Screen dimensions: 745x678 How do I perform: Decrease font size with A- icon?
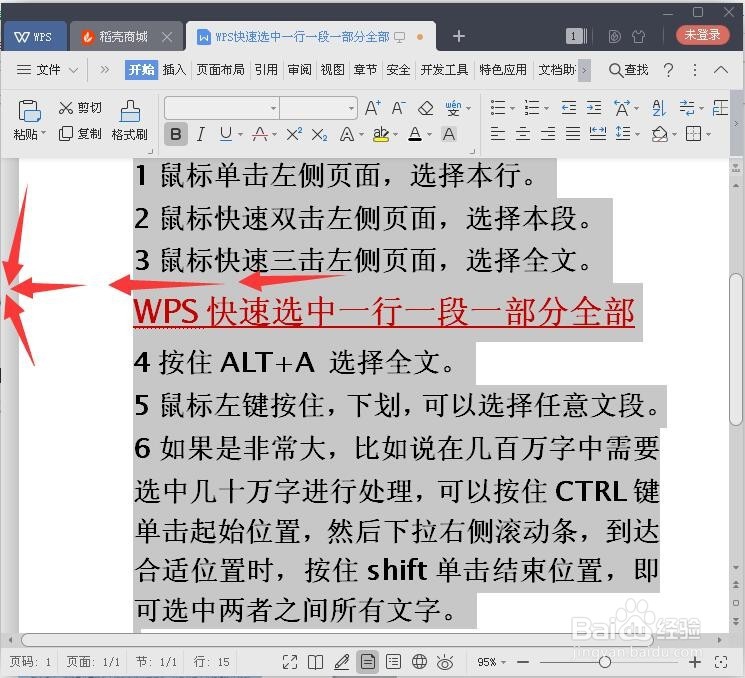point(399,108)
